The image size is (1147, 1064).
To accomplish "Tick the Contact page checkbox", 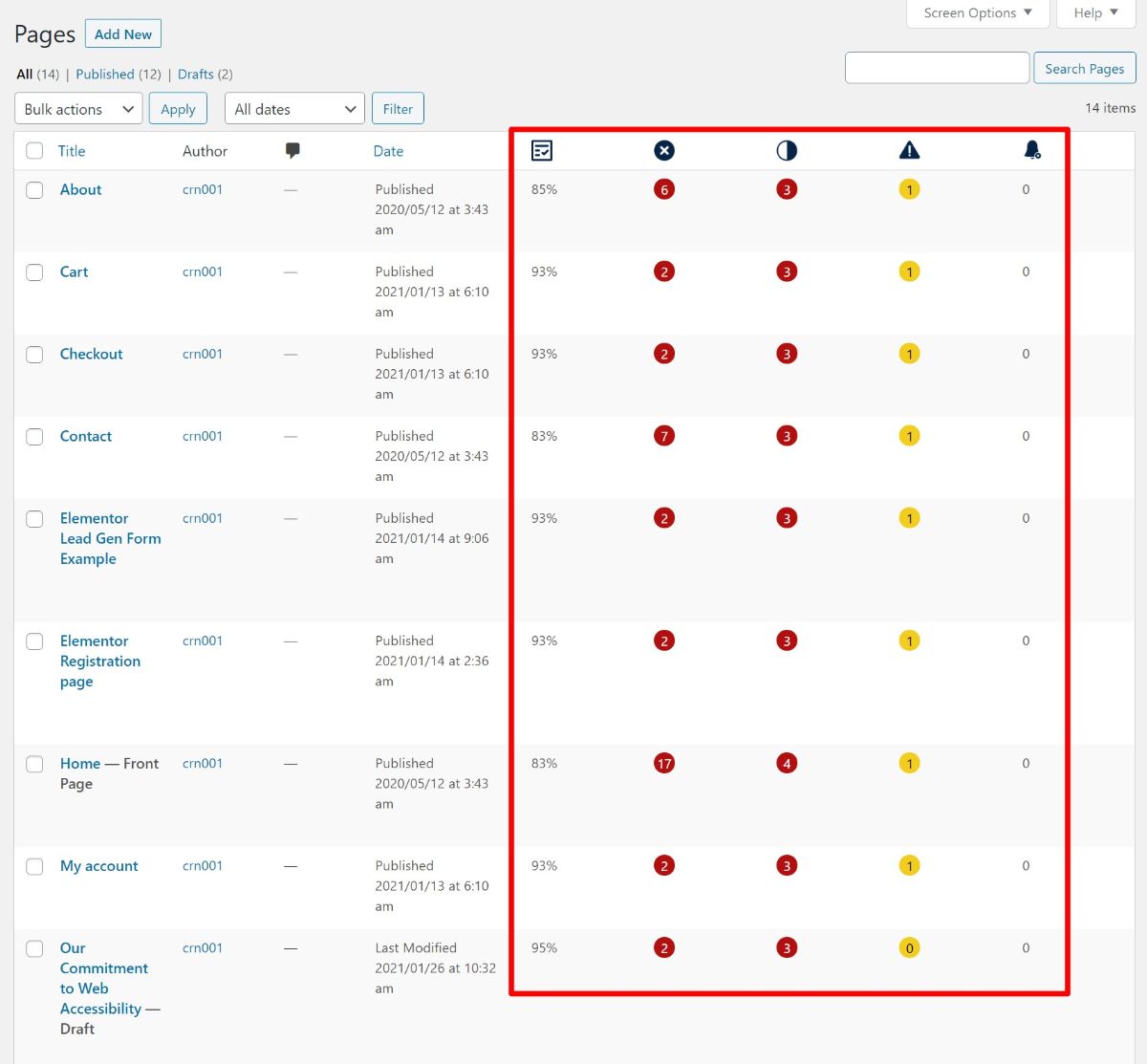I will pyautogui.click(x=34, y=437).
